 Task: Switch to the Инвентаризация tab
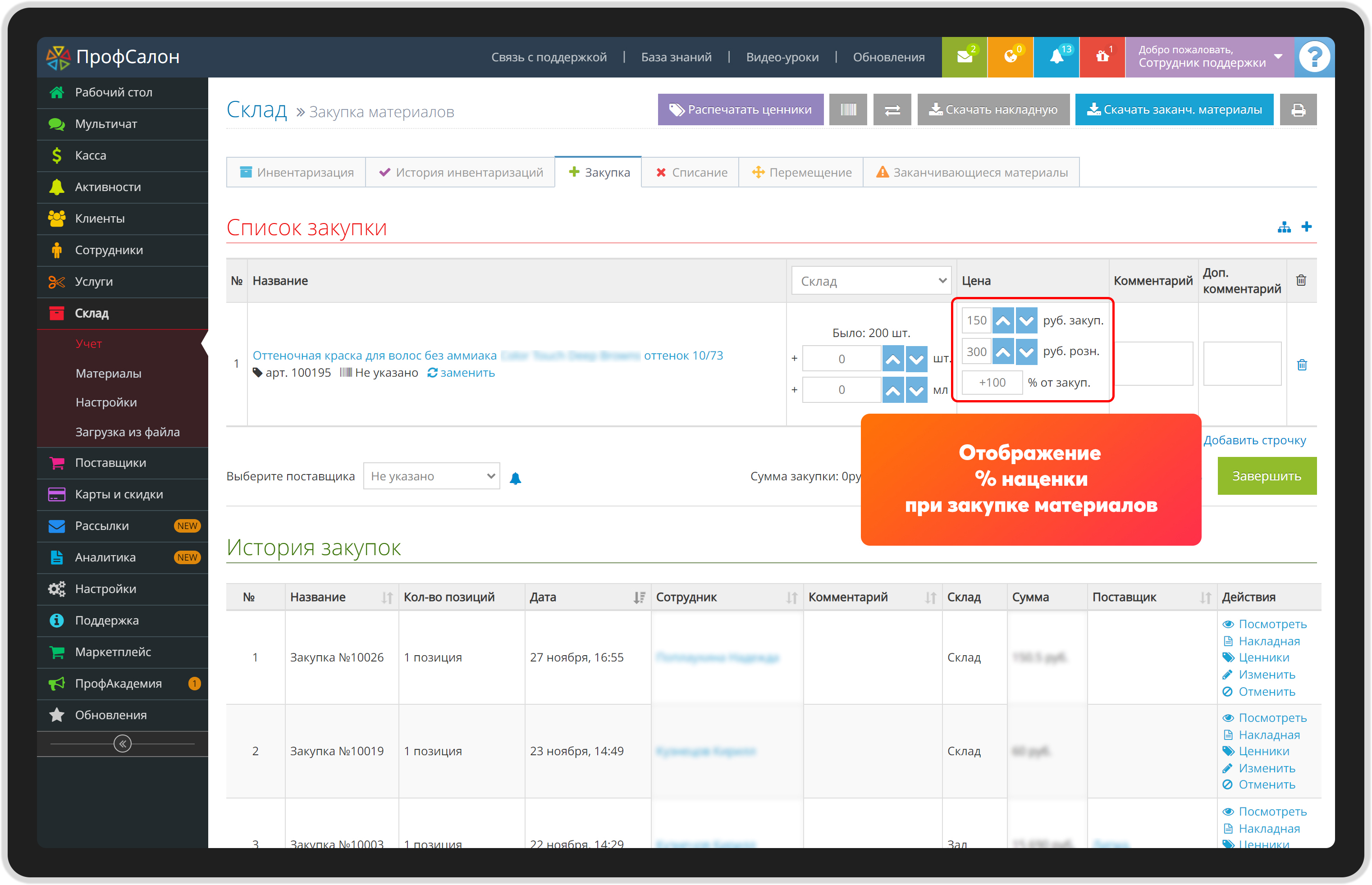tap(297, 173)
